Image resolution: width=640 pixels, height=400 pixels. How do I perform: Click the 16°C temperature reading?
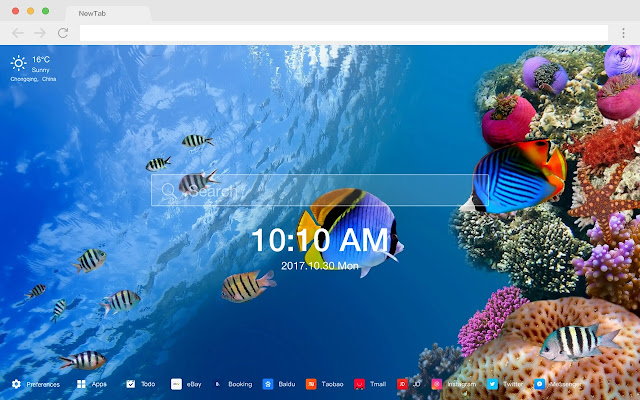pos(41,60)
